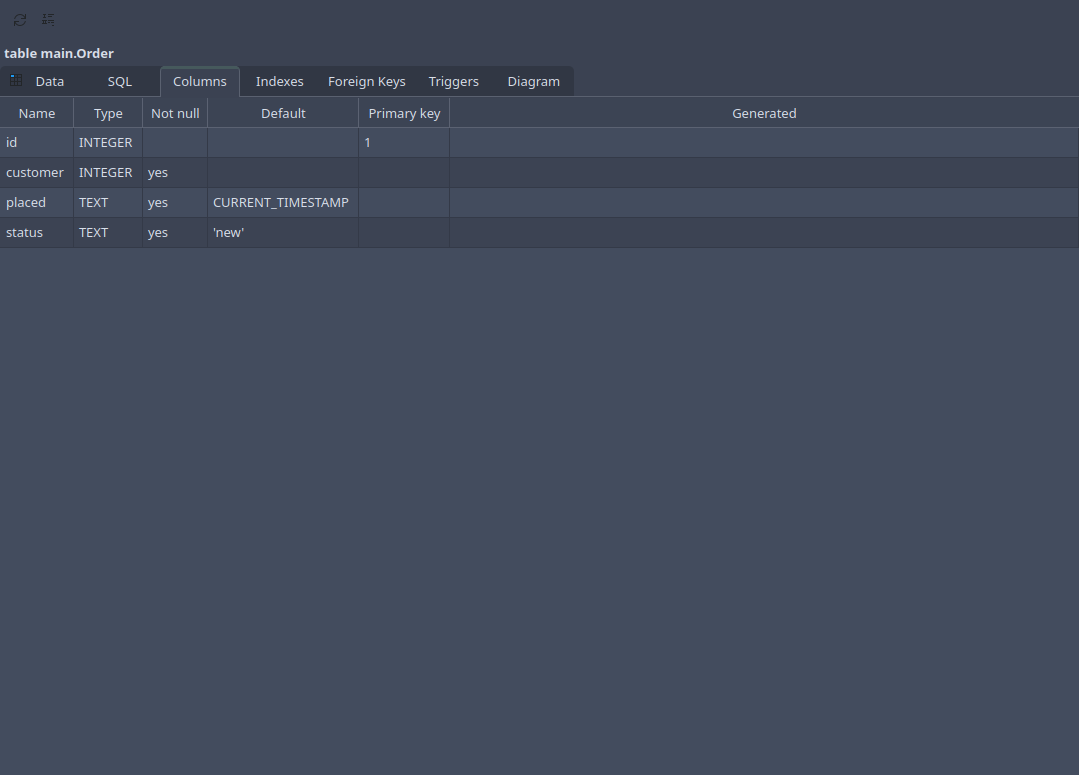Viewport: 1079px width, 775px height.
Task: Click the TEXT type of the status row
Action: pos(108,233)
